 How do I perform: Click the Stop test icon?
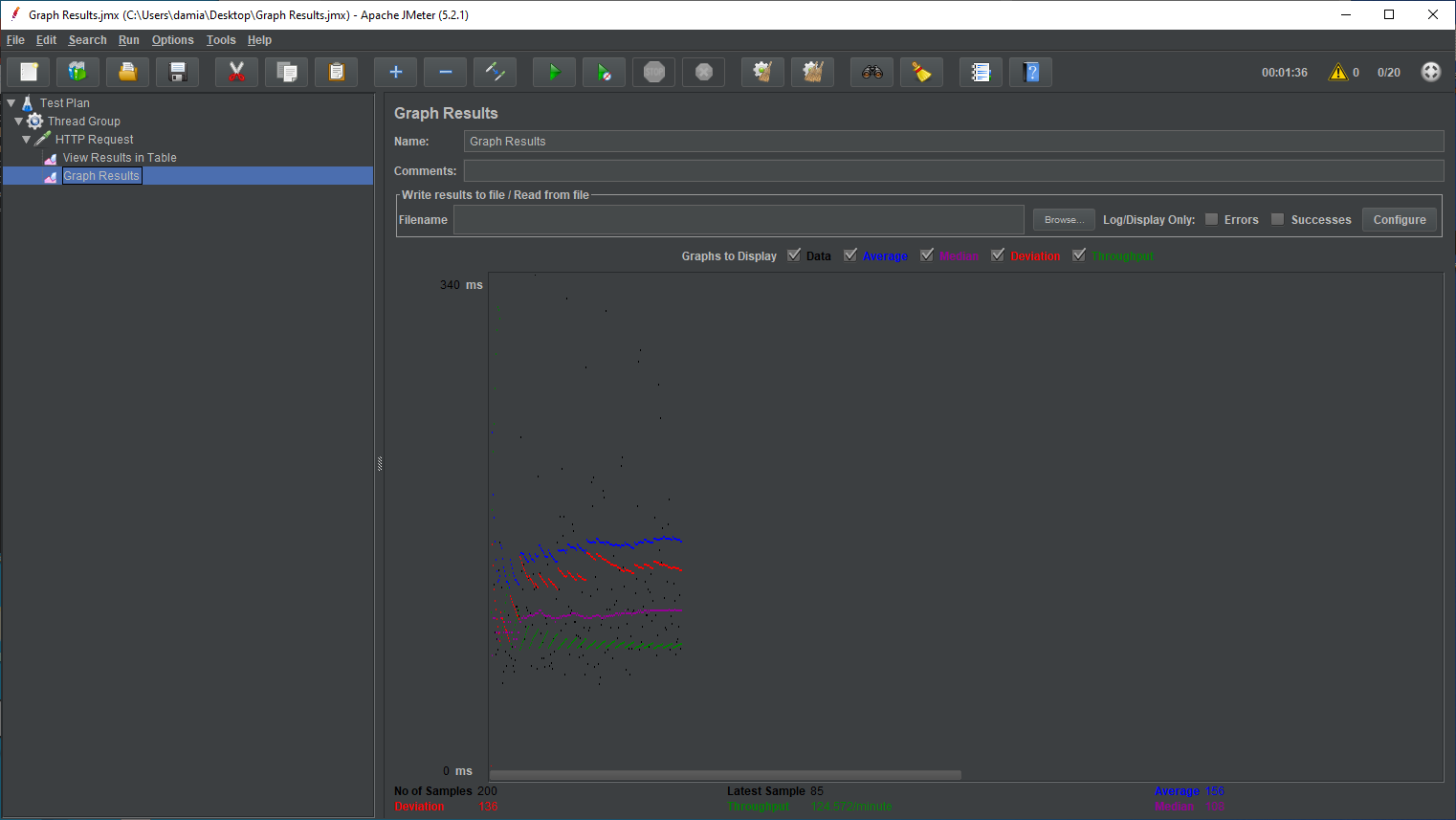pos(654,72)
